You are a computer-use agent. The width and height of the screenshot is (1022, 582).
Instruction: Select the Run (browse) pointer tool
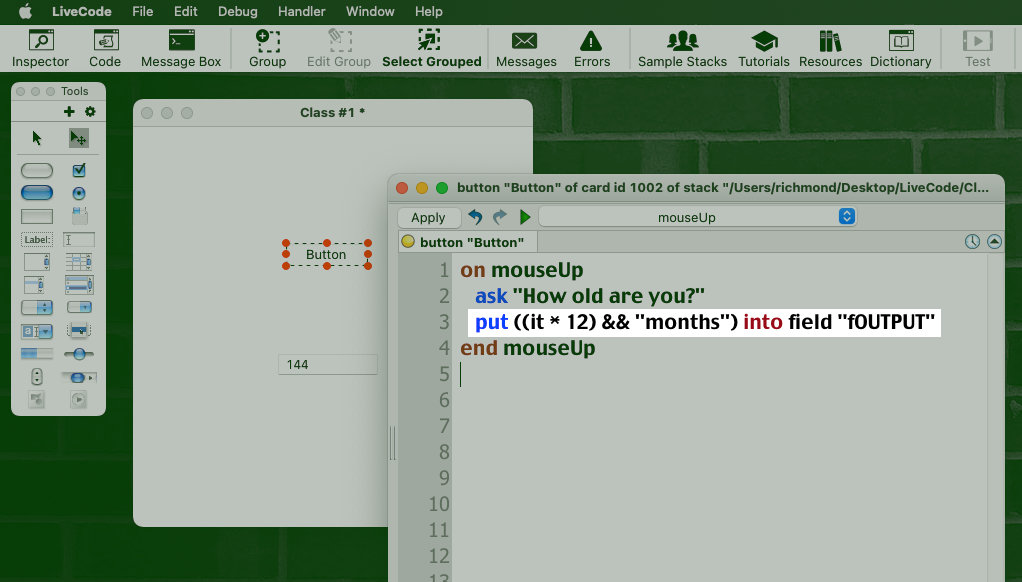click(37, 139)
